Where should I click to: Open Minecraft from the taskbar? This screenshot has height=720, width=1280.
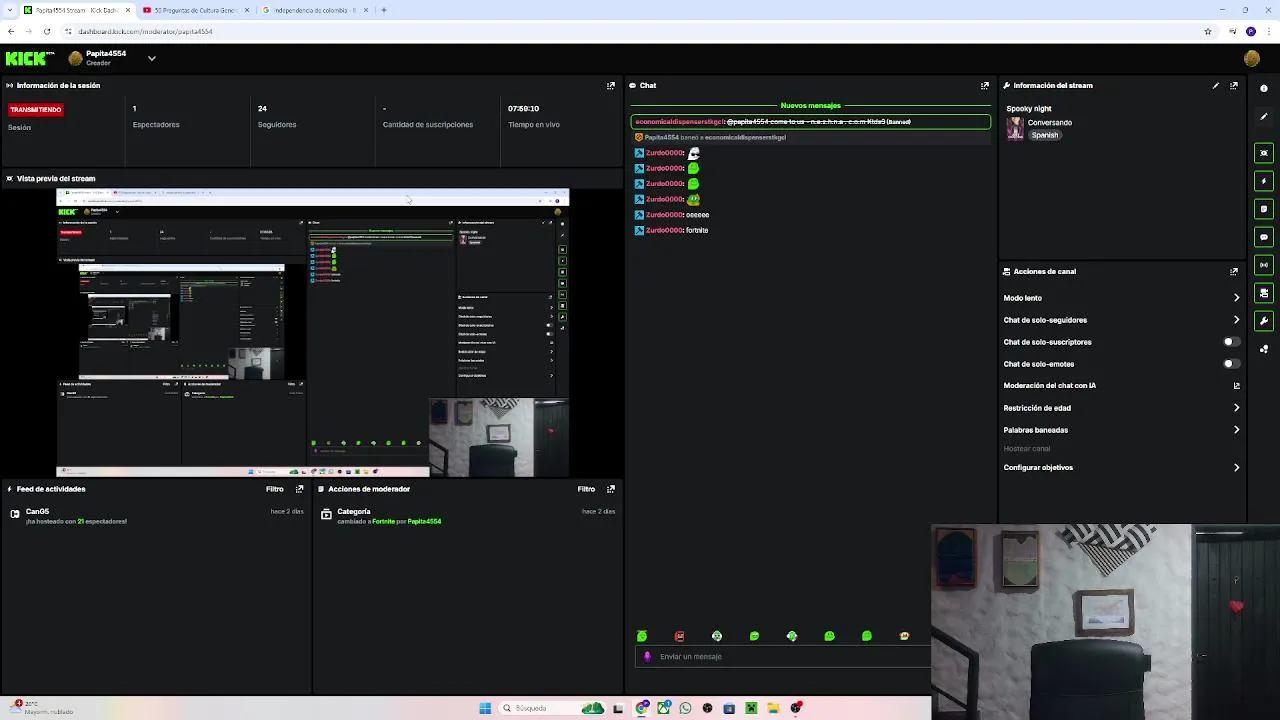pyautogui.click(x=751, y=708)
